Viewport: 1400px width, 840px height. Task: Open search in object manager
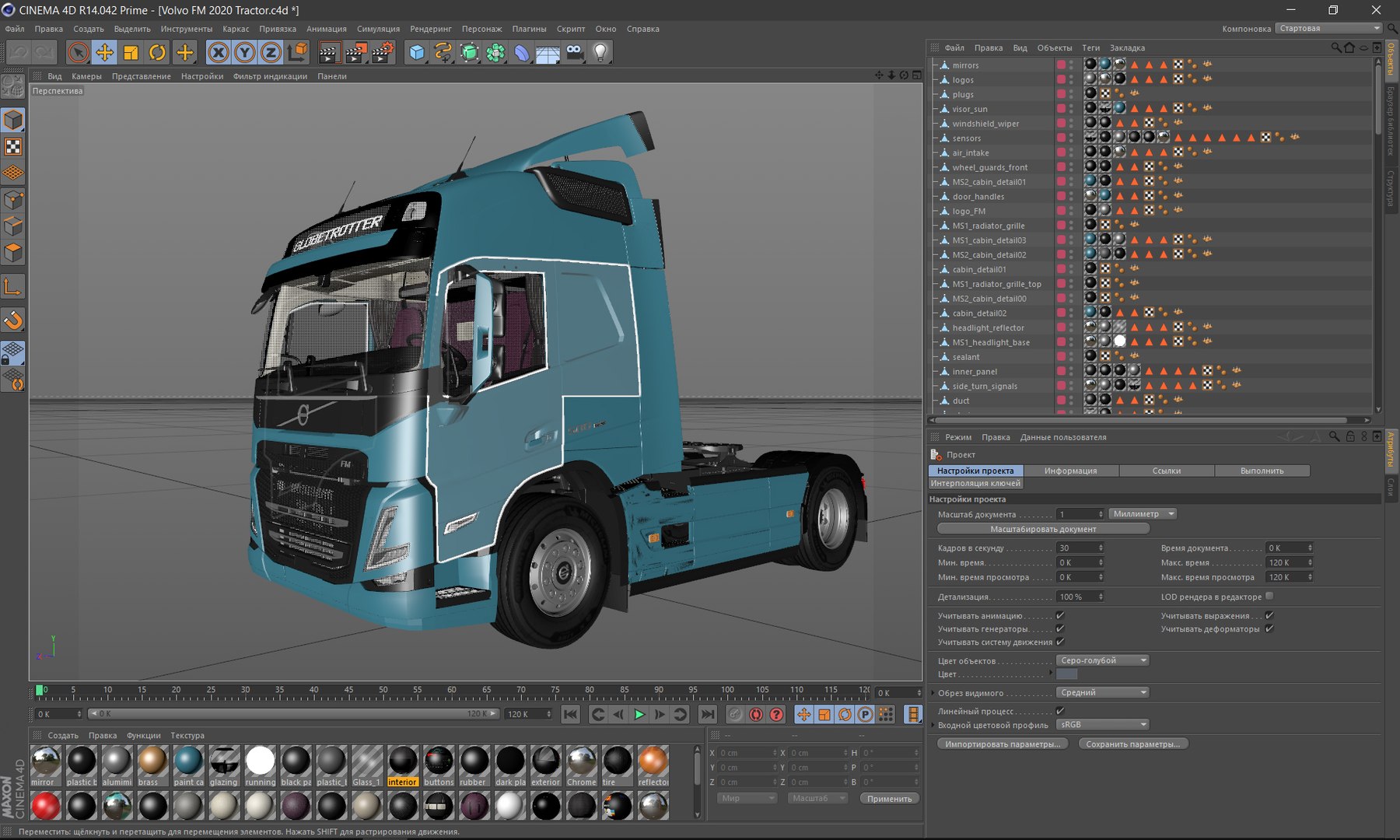tap(1336, 47)
